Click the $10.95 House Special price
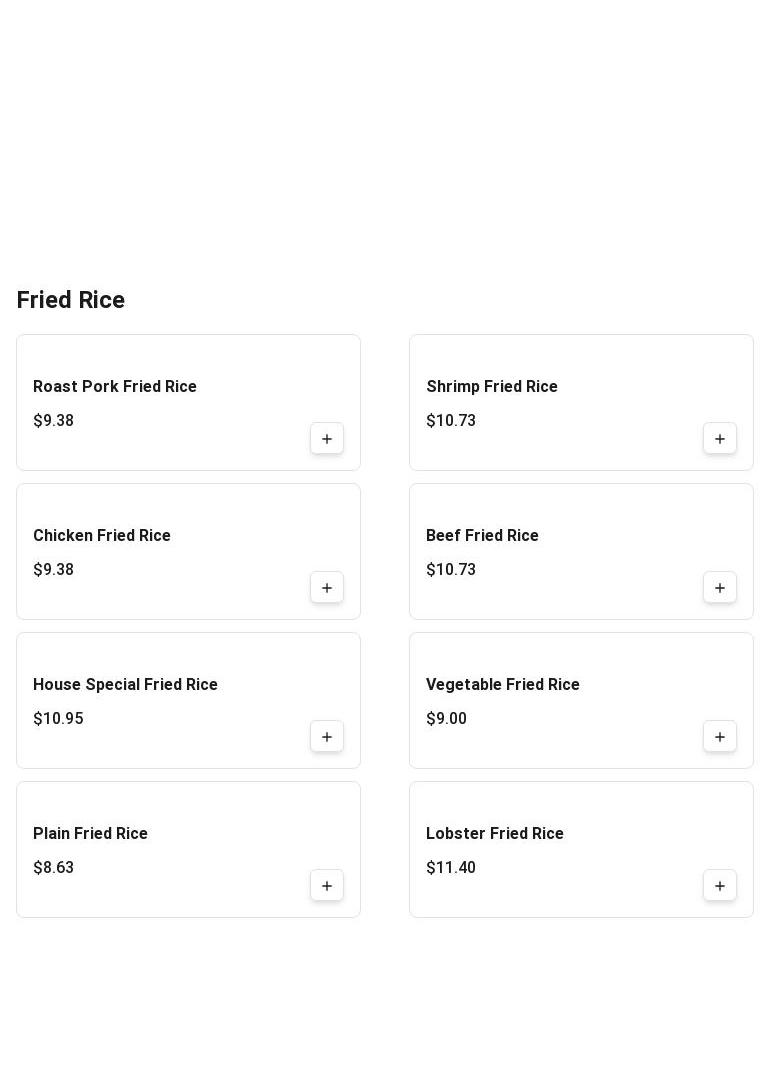This screenshot has height=1083, width=770. coord(58,719)
